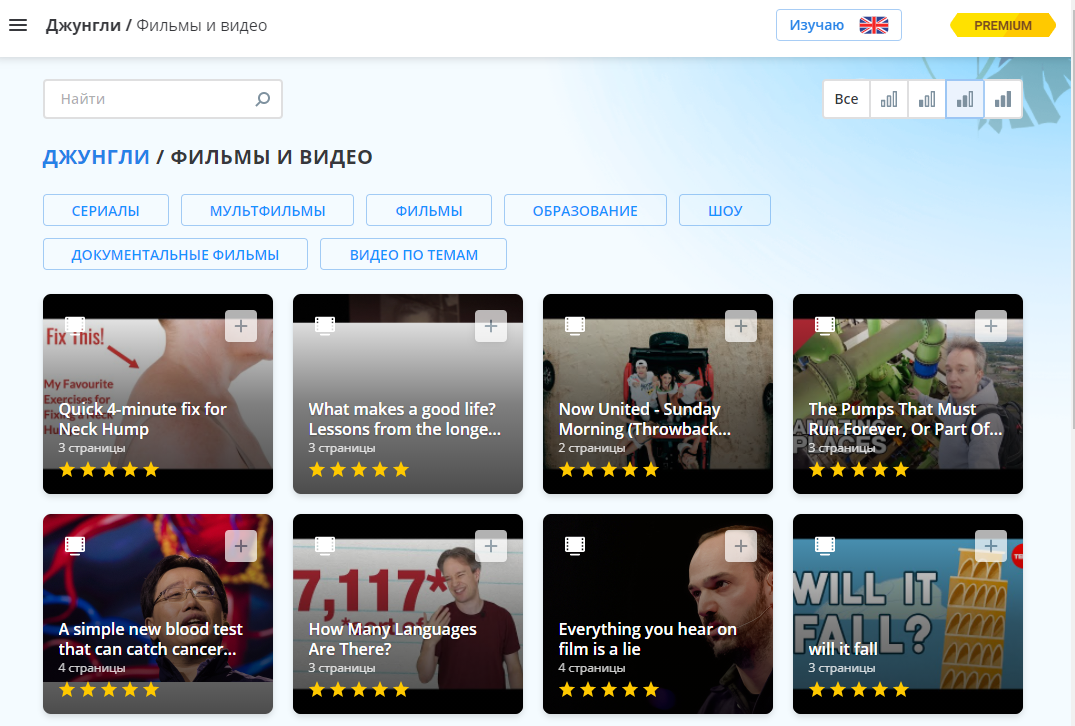Screen dimensions: 1075x726
Task: Open the 'ДОКУМЕНТАЛЬНЫЕ ФИЛЬМЫ' category
Action: coord(176,254)
